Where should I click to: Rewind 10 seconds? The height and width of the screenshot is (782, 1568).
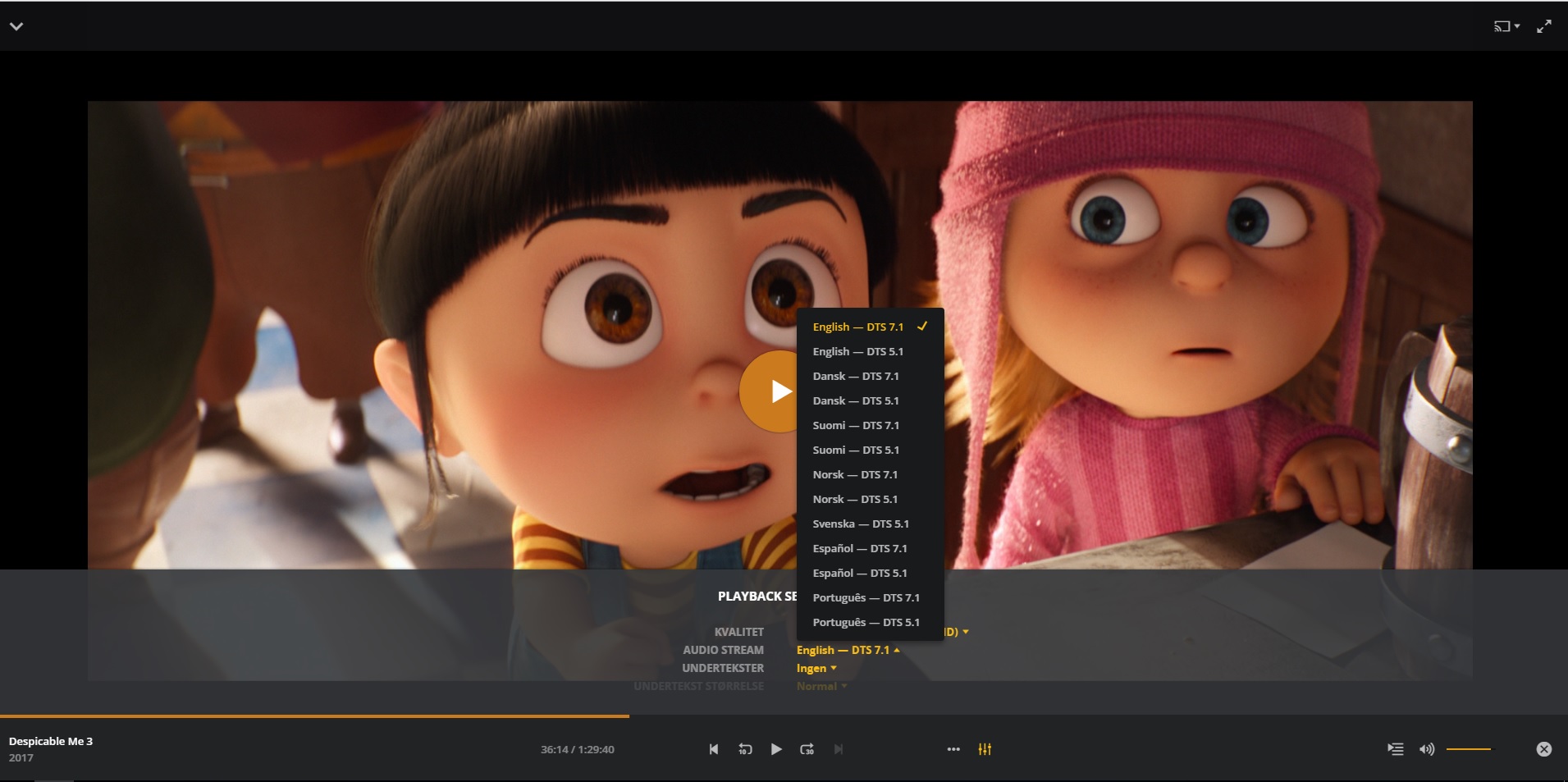coord(745,749)
